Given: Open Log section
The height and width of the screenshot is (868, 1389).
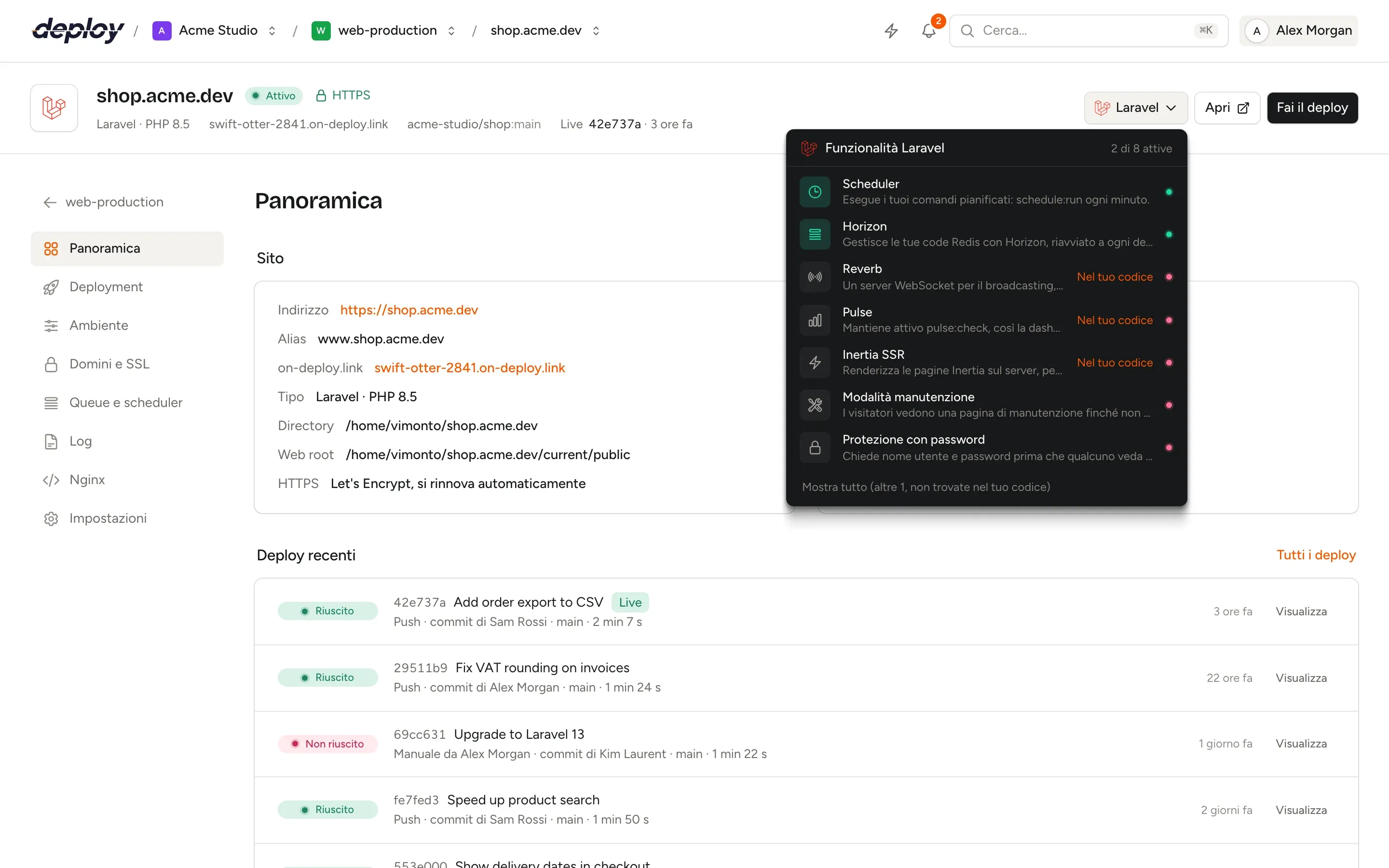Looking at the screenshot, I should tap(127, 441).
